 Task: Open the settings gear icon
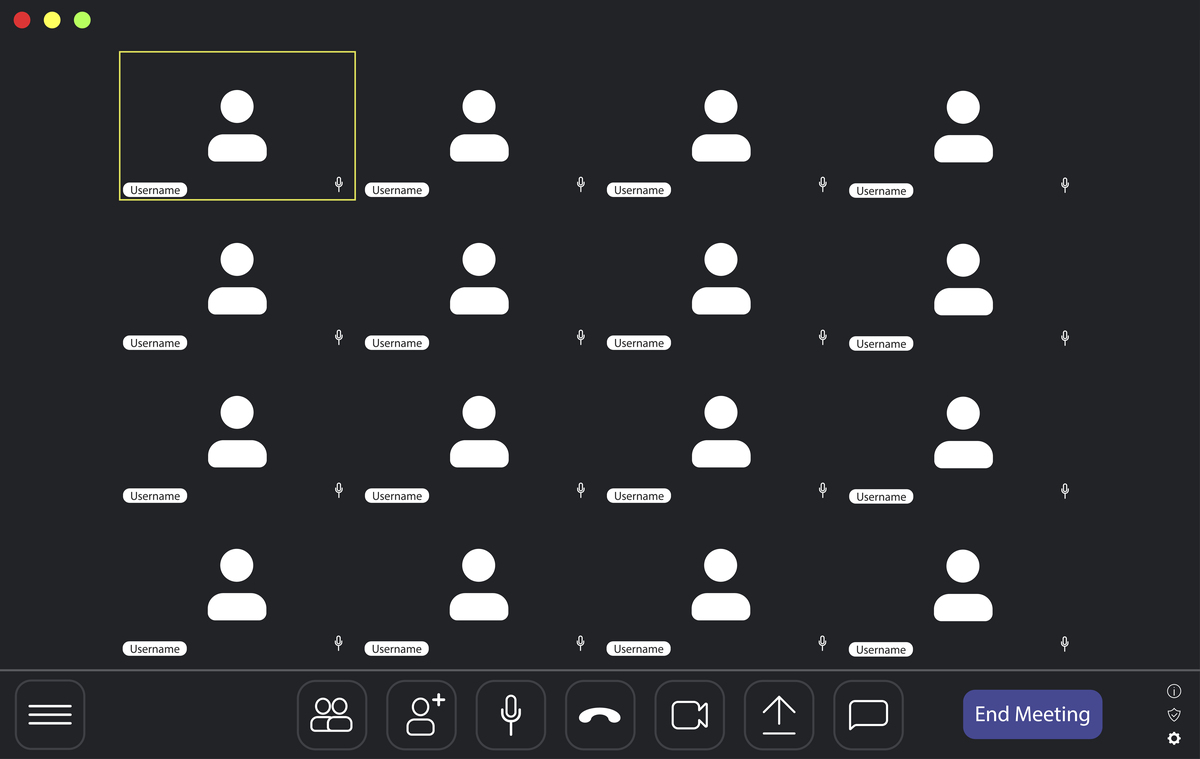(x=1174, y=739)
